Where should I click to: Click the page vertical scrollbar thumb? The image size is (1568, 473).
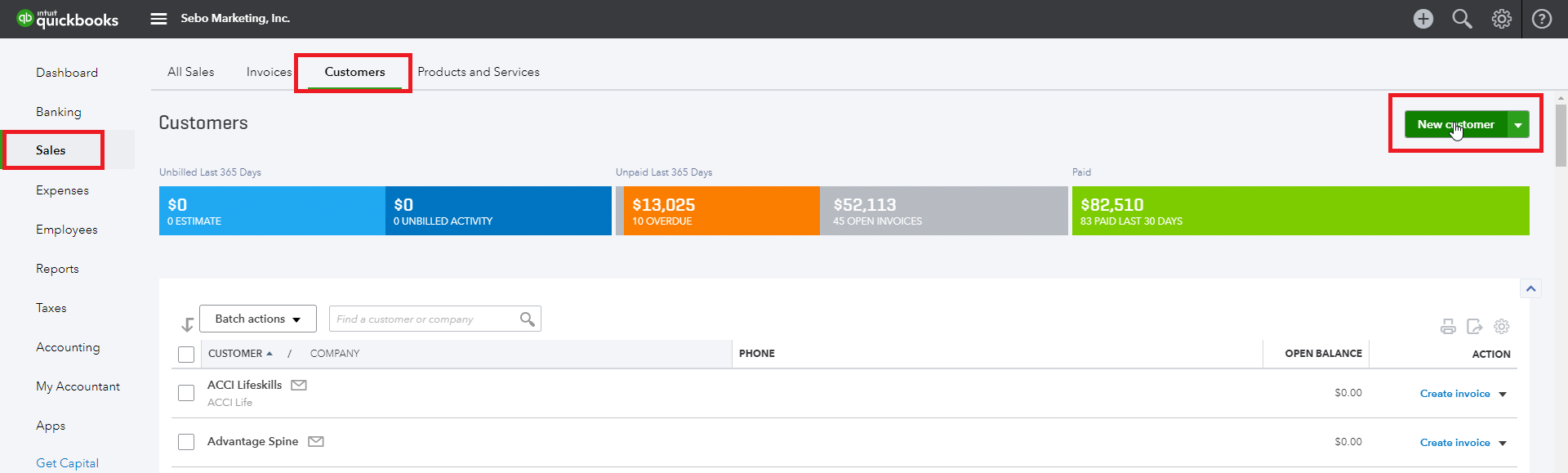click(x=1561, y=135)
